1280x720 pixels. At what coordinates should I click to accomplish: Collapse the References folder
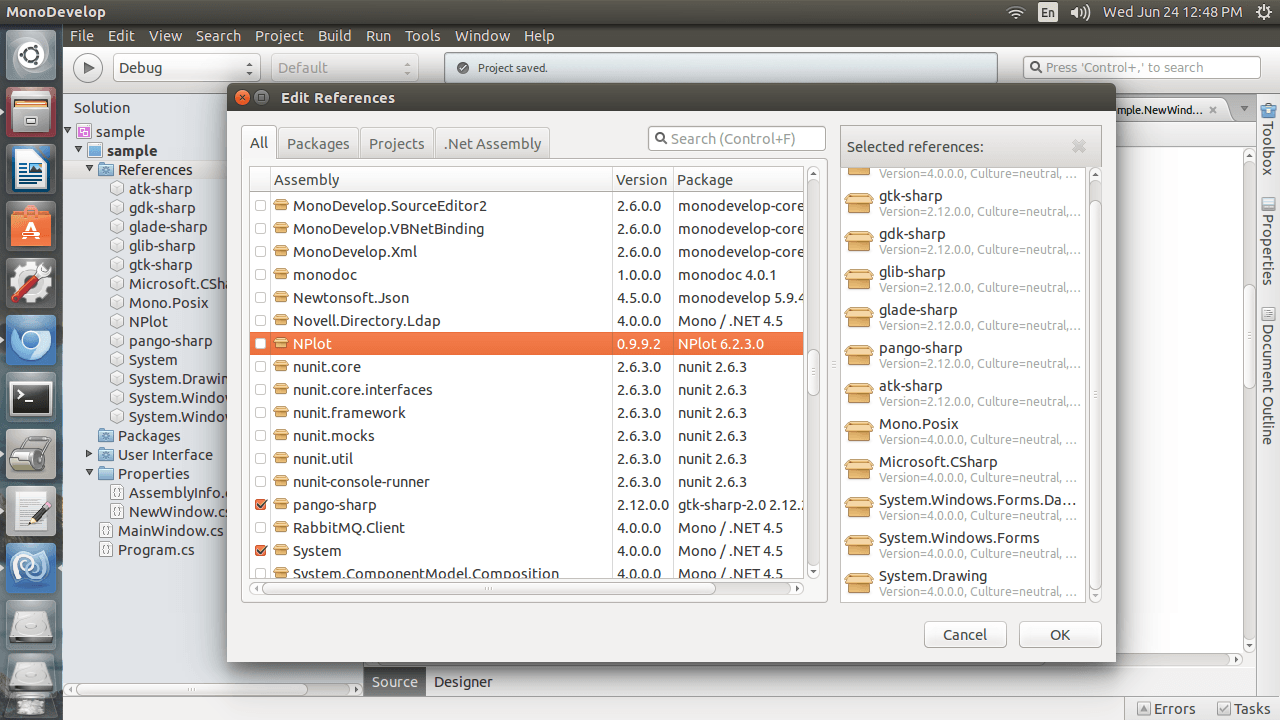(x=89, y=169)
